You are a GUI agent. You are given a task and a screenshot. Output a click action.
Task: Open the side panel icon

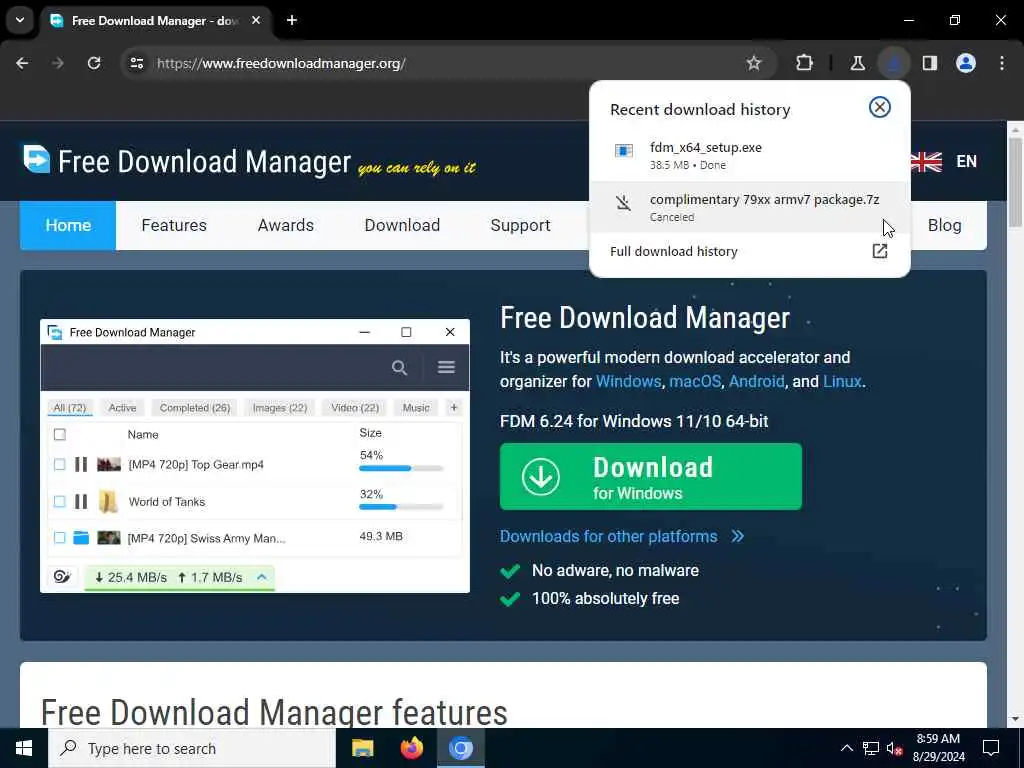point(929,63)
